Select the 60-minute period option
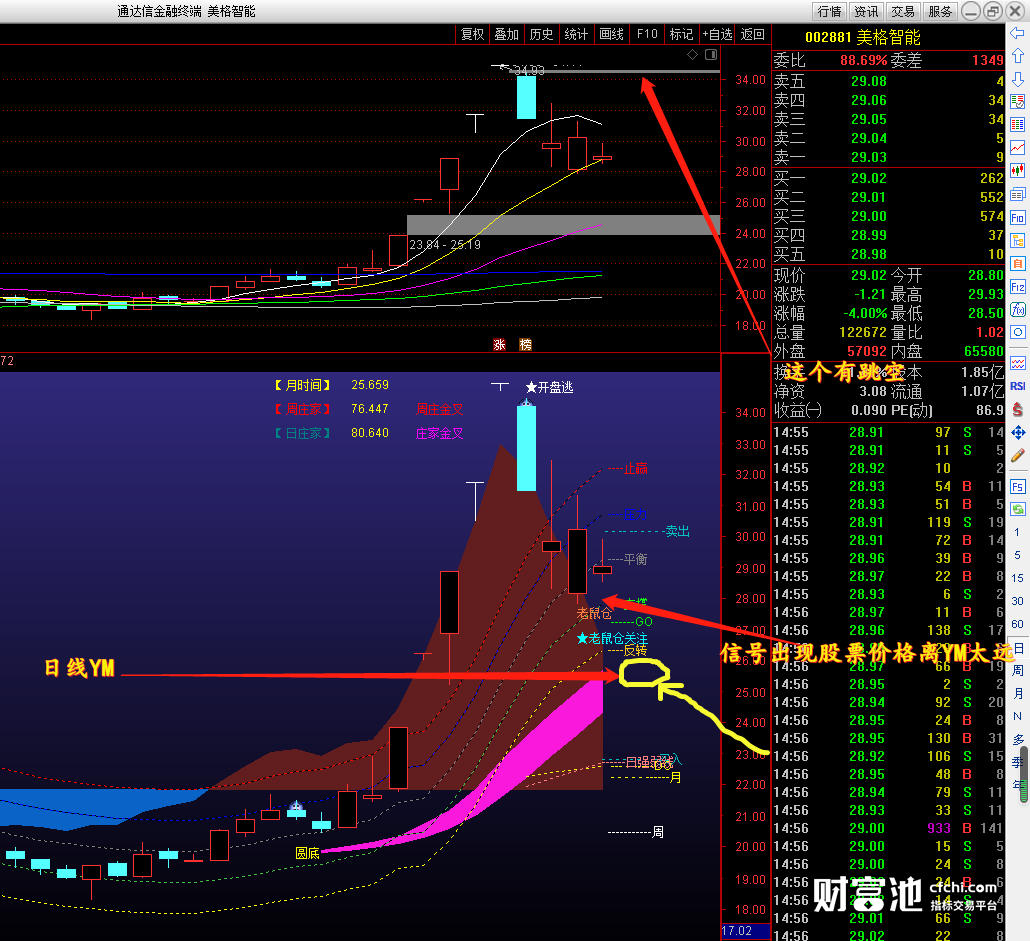Viewport: 1030px width, 941px height. [1018, 624]
